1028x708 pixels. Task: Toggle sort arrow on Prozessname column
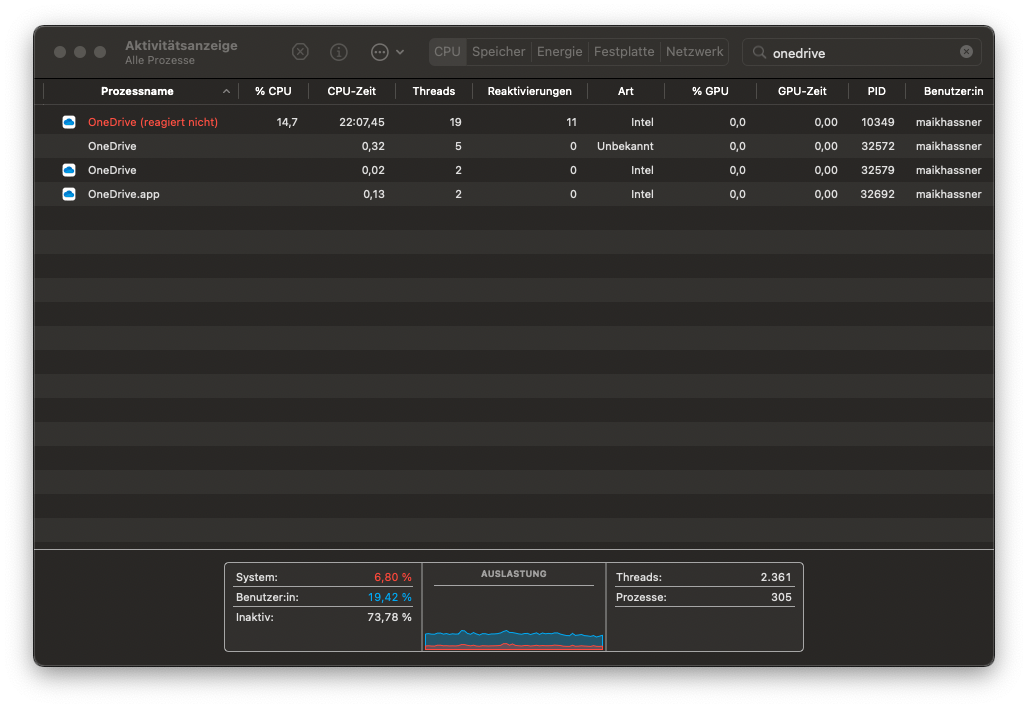[226, 91]
